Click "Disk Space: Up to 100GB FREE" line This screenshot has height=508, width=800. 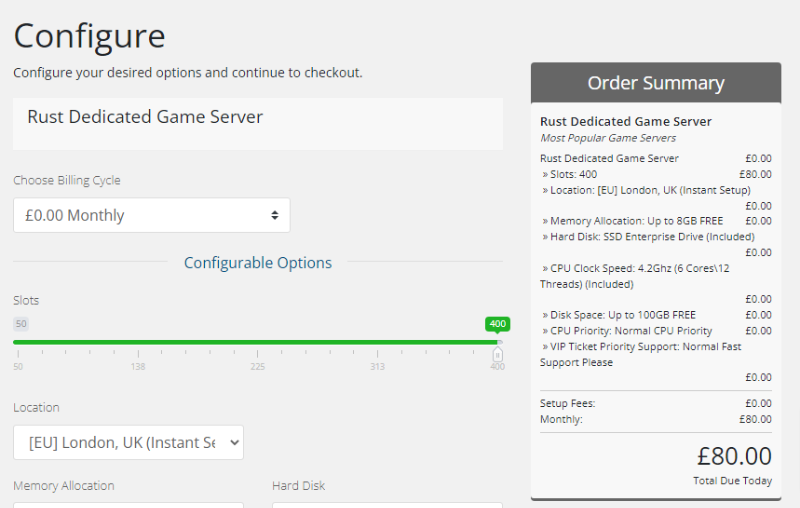tap(619, 315)
